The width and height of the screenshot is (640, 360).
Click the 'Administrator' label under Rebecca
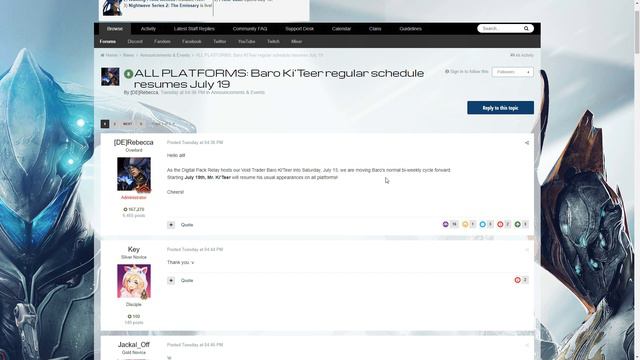133,198
